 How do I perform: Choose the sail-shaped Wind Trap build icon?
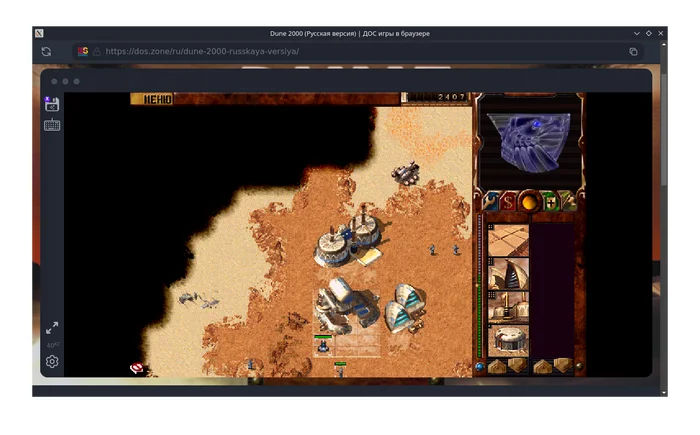point(508,274)
